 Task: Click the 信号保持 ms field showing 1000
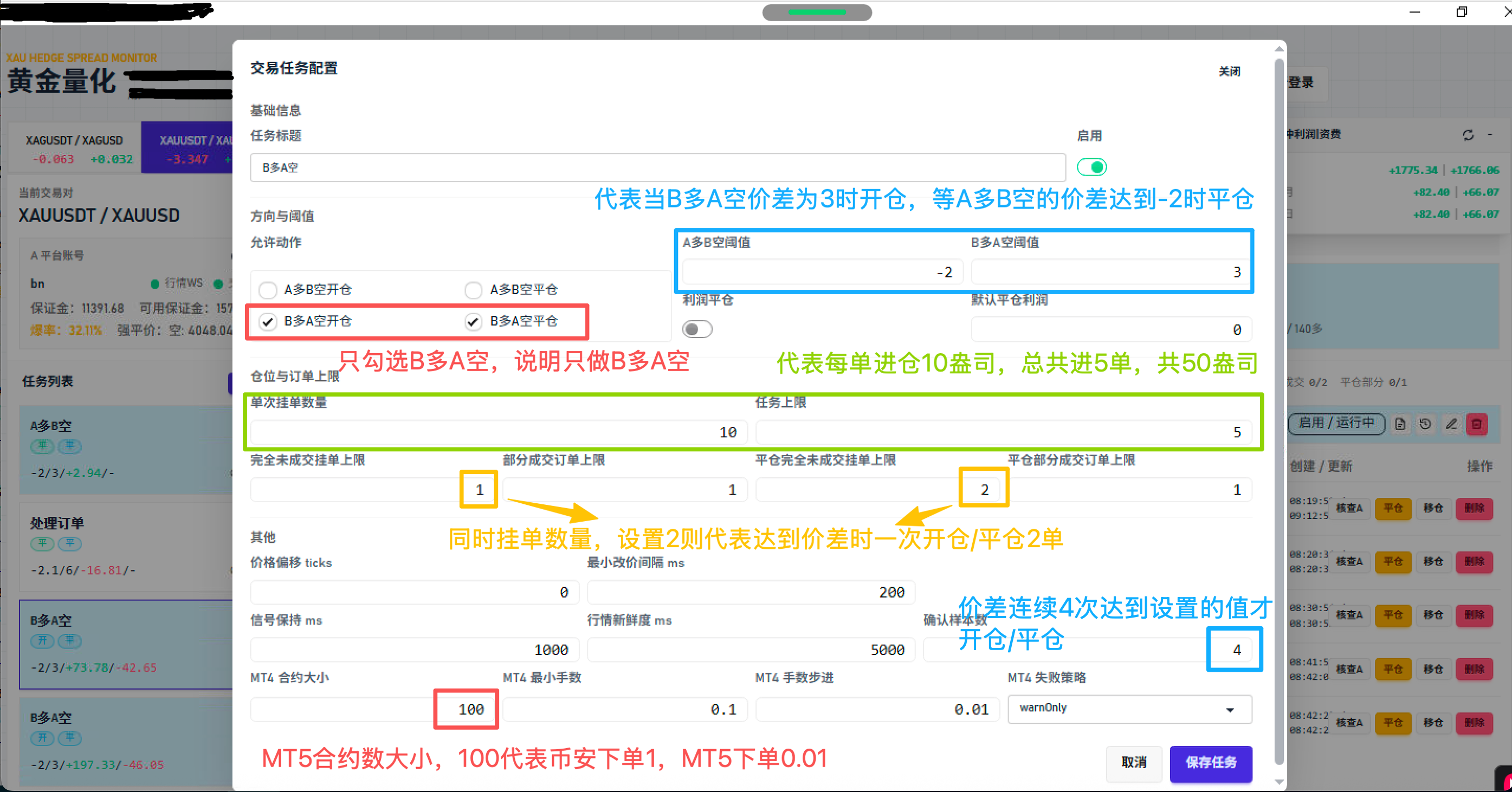click(415, 650)
